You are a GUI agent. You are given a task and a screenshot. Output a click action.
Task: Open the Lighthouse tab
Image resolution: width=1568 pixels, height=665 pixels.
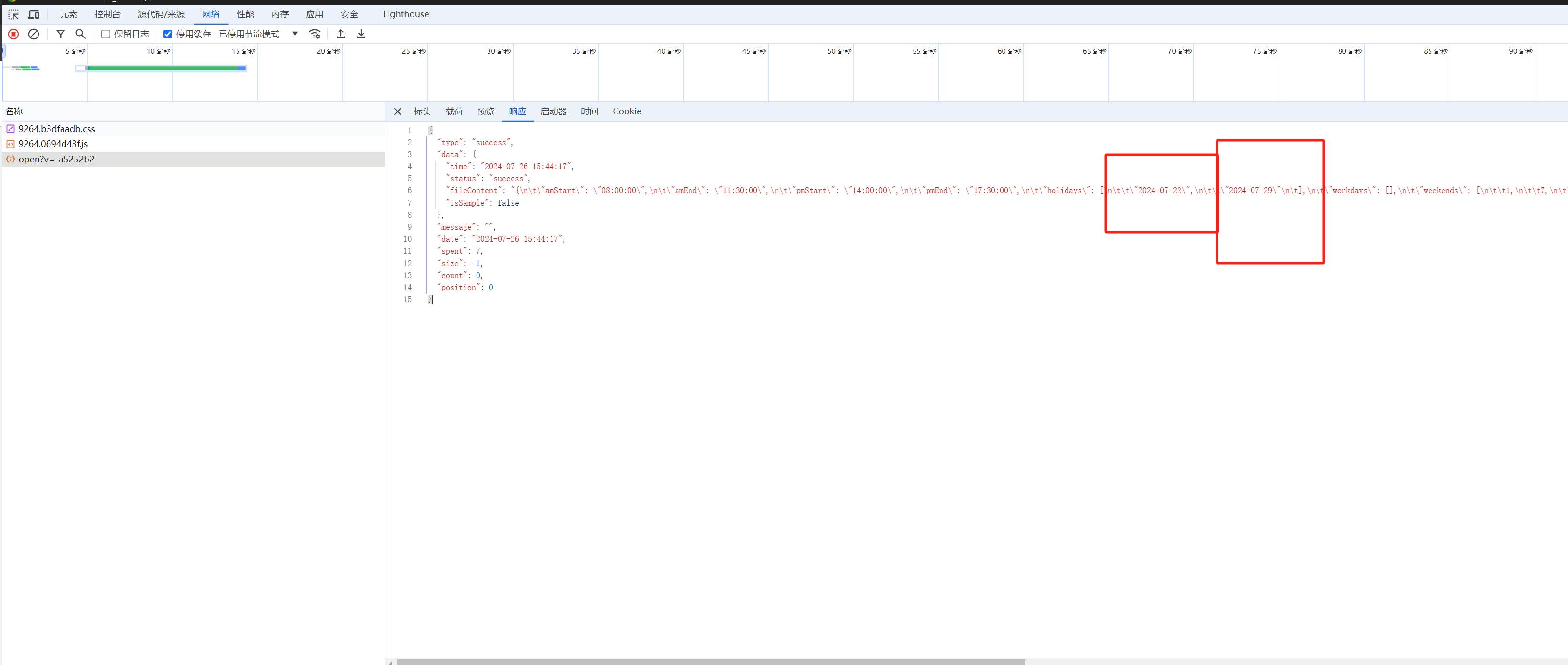405,14
